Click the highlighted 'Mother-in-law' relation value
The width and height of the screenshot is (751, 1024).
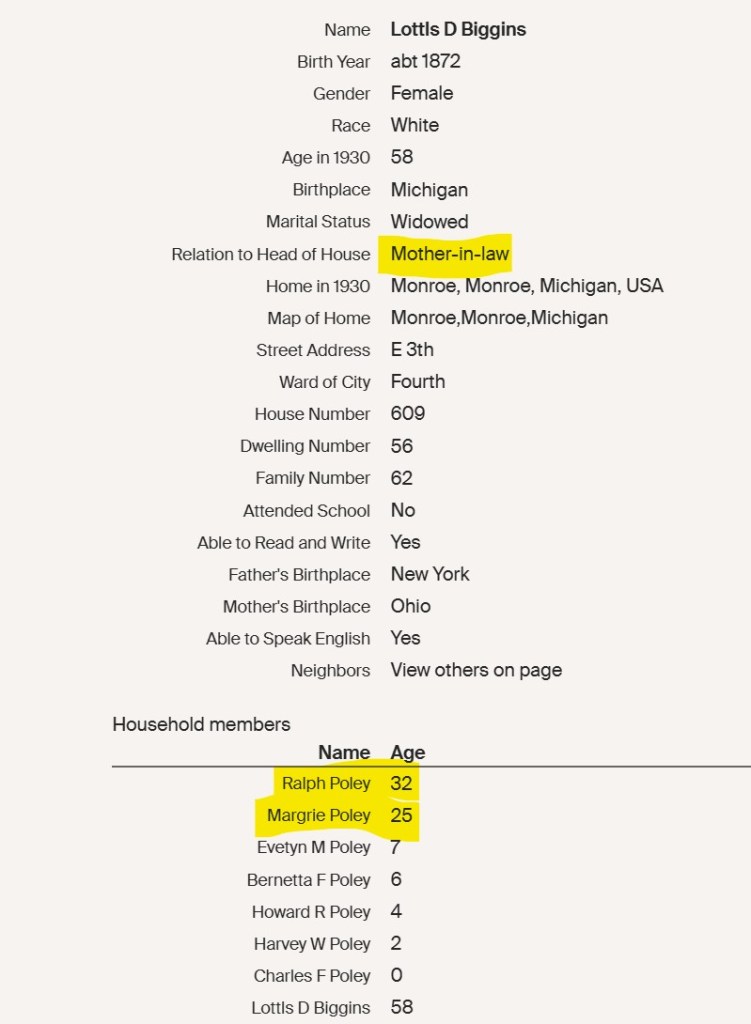point(450,254)
